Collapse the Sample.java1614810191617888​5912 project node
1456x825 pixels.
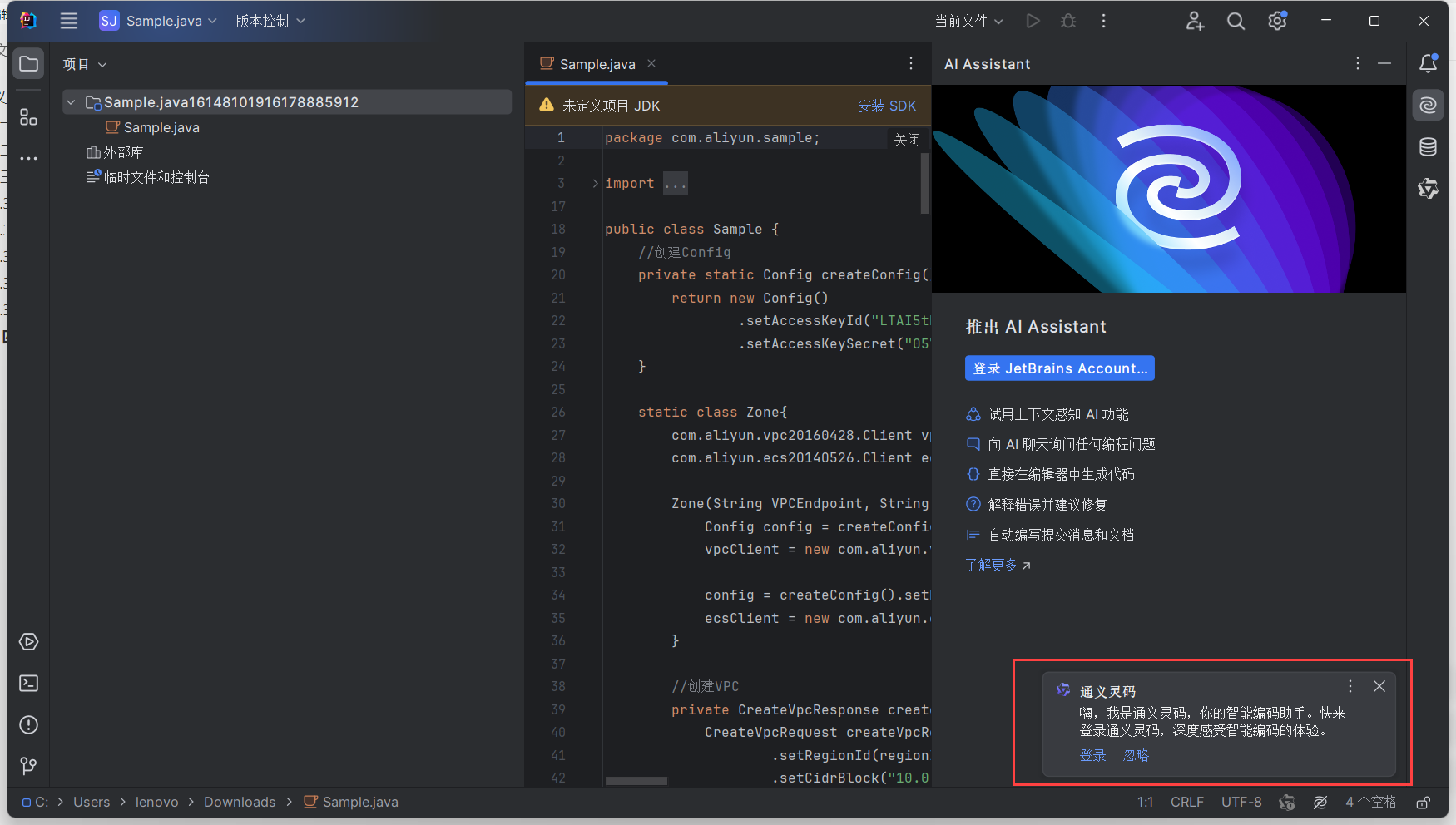point(71,102)
